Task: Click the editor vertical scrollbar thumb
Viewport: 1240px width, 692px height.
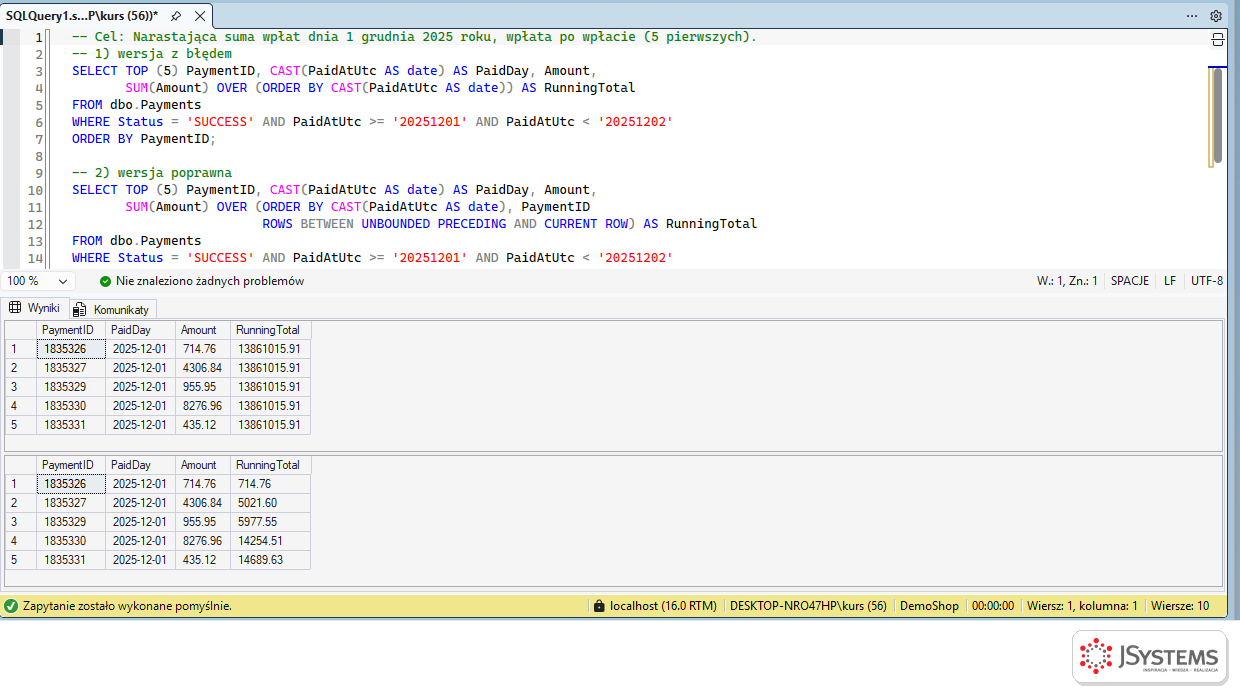Action: tap(1216, 115)
